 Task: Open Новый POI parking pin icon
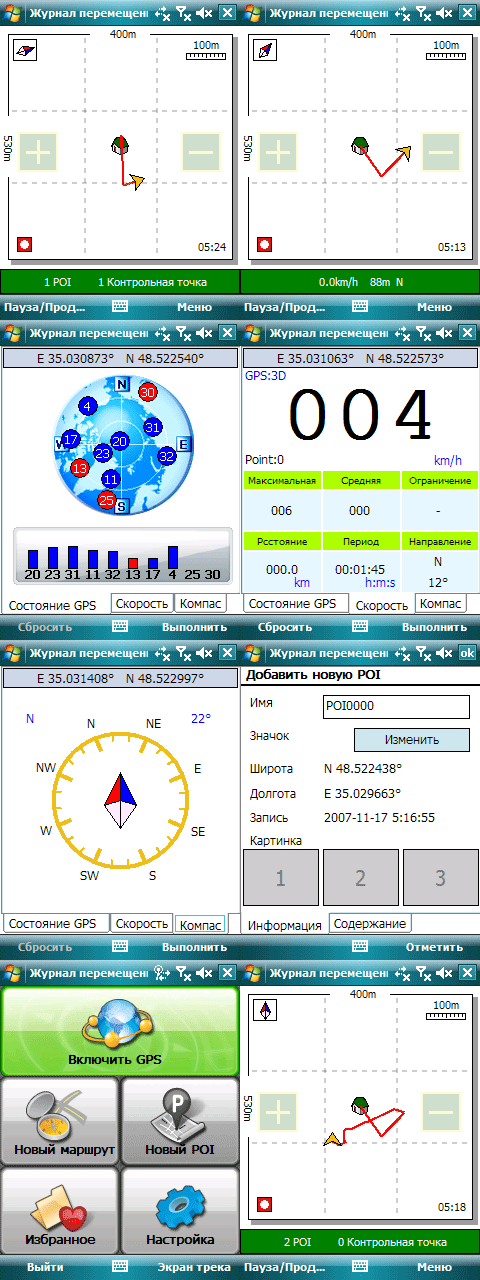(180, 1121)
